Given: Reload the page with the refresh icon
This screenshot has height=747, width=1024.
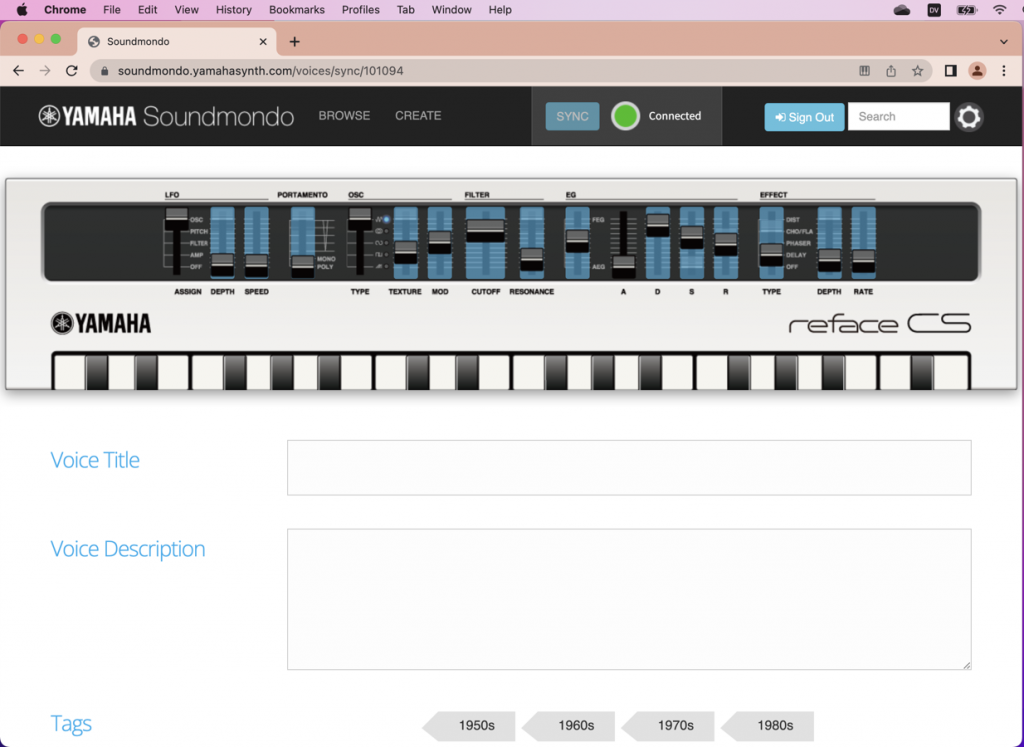Looking at the screenshot, I should 70,71.
